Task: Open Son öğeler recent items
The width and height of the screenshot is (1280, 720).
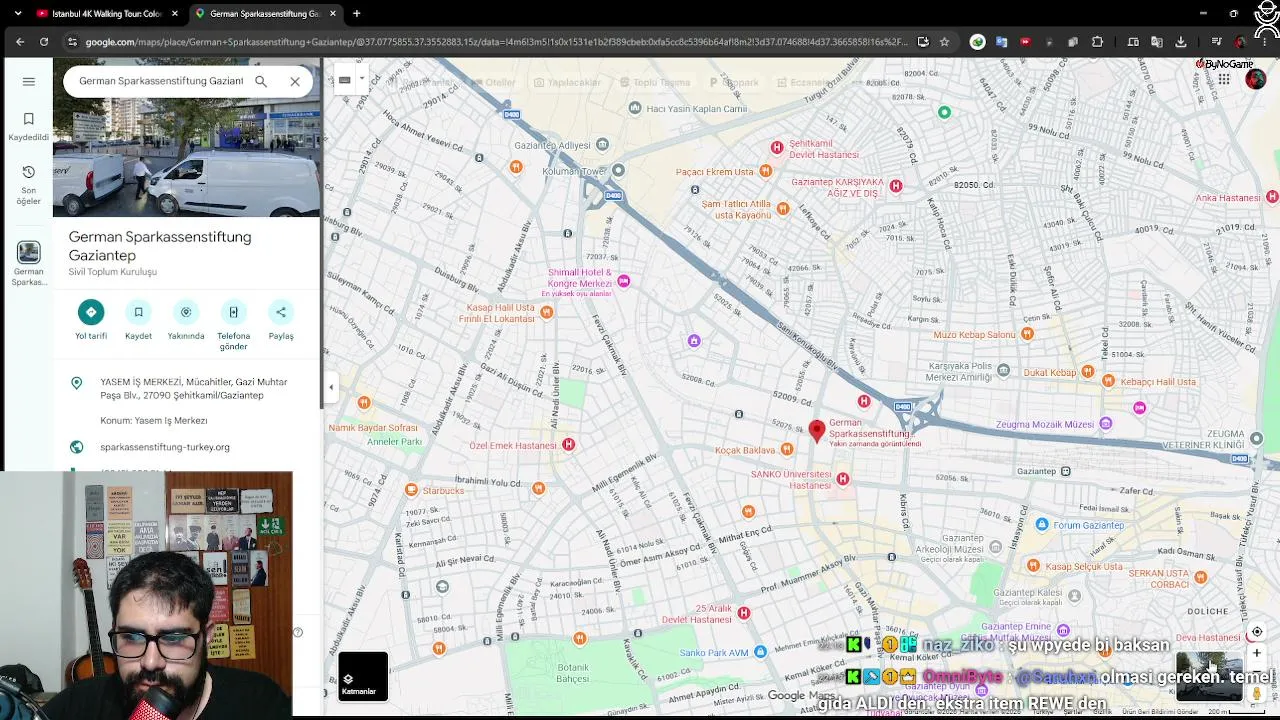Action: [28, 186]
